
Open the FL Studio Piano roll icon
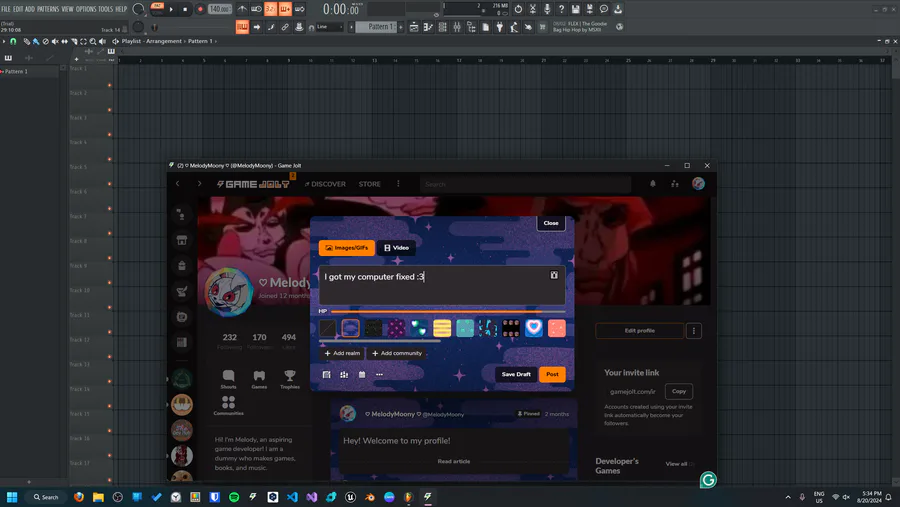point(428,27)
